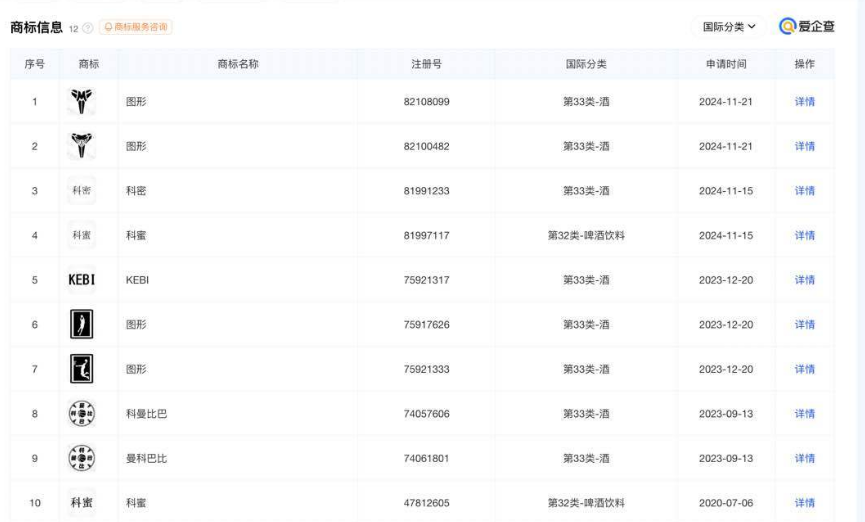The image size is (865, 522).
Task: Open the circular 曼科巴比 trademark logo
Action: [x=82, y=459]
